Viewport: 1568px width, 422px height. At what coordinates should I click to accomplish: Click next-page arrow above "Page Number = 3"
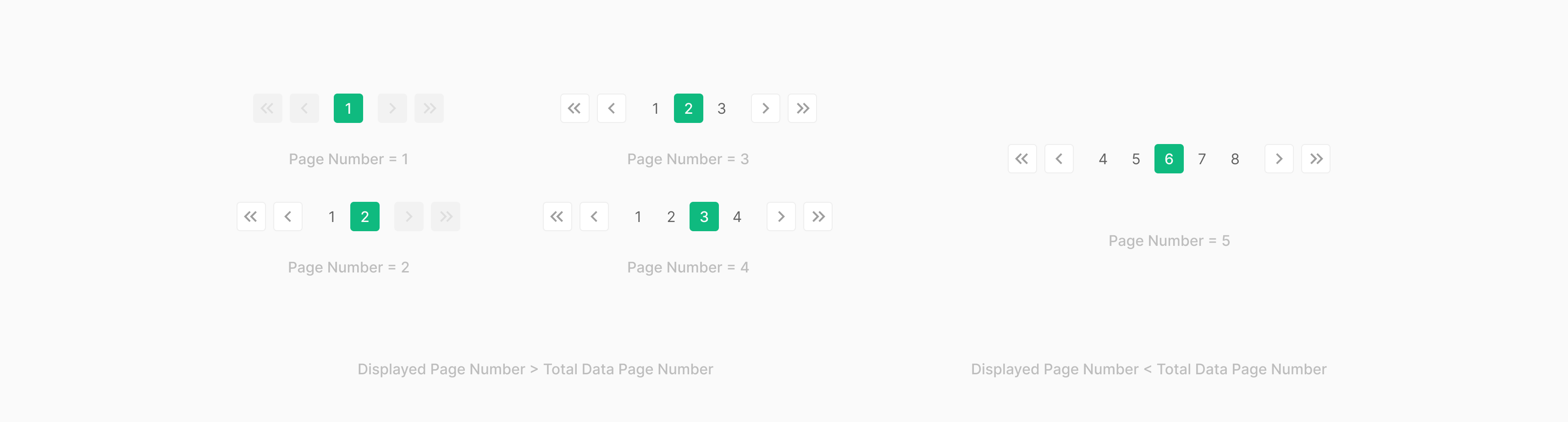click(765, 108)
